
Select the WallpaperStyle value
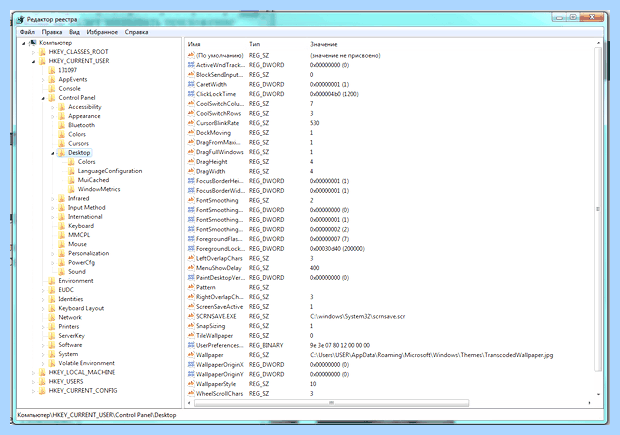216,384
